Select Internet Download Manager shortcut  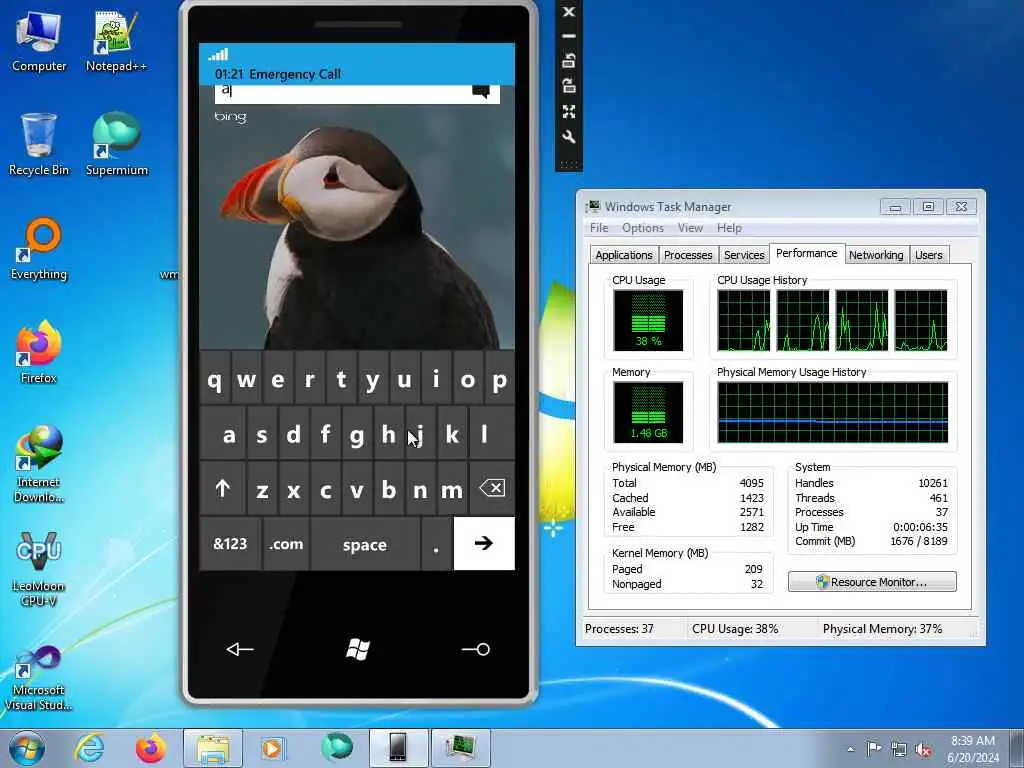pyautogui.click(x=39, y=464)
